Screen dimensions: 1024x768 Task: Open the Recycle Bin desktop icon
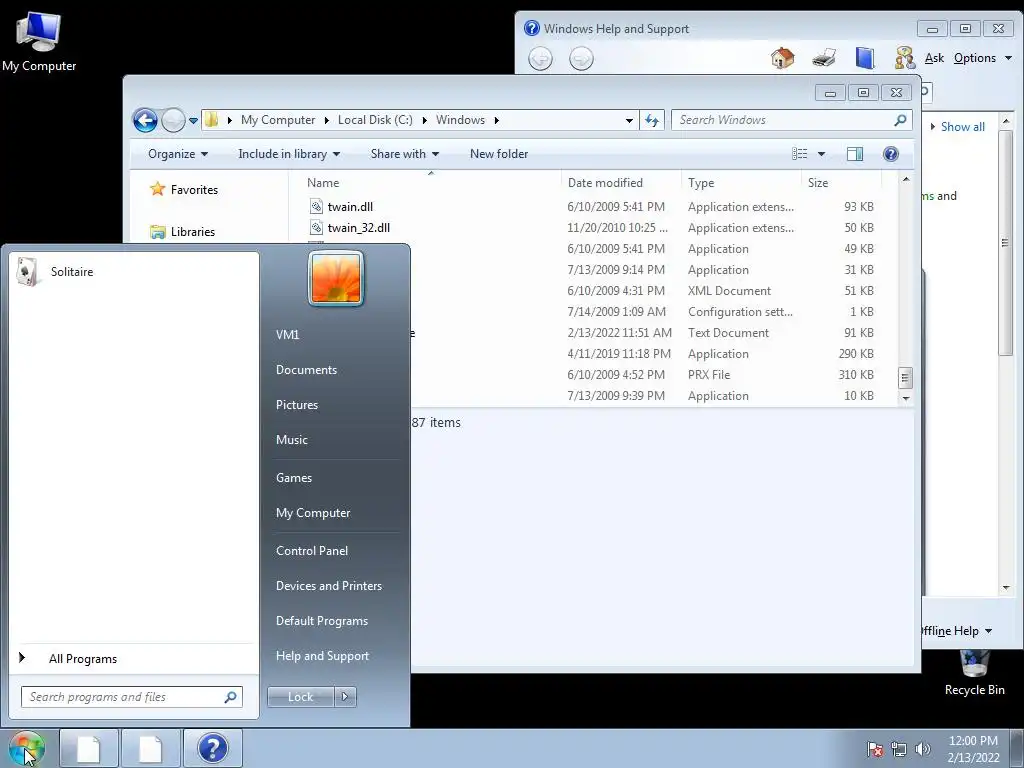(974, 673)
